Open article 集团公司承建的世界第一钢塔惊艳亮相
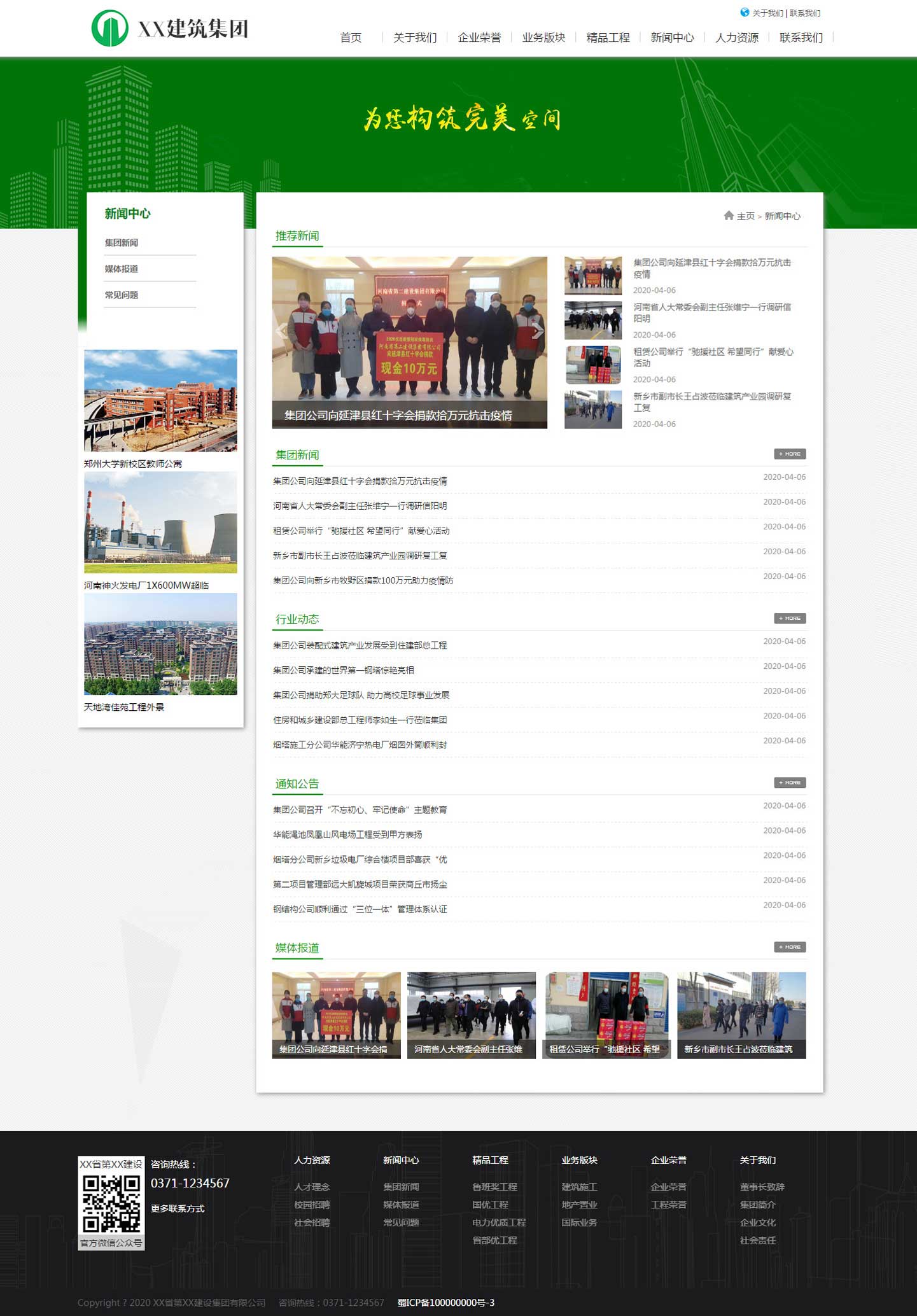 click(344, 670)
